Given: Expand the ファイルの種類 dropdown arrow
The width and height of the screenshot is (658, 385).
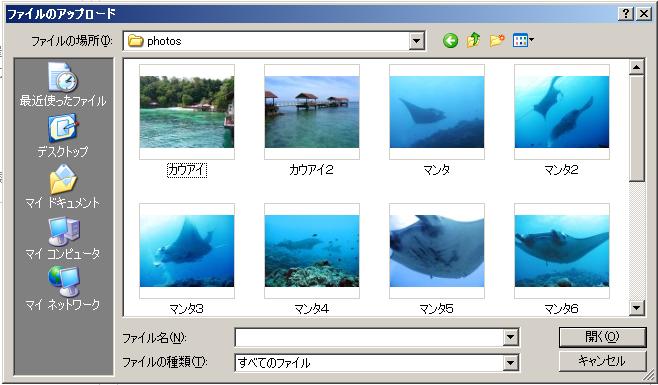Looking at the screenshot, I should pos(510,363).
